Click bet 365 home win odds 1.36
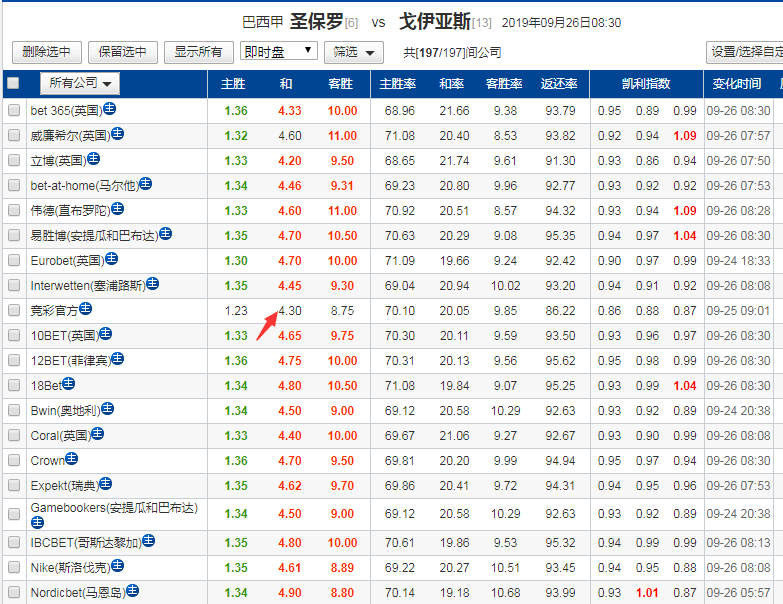 tap(236, 110)
